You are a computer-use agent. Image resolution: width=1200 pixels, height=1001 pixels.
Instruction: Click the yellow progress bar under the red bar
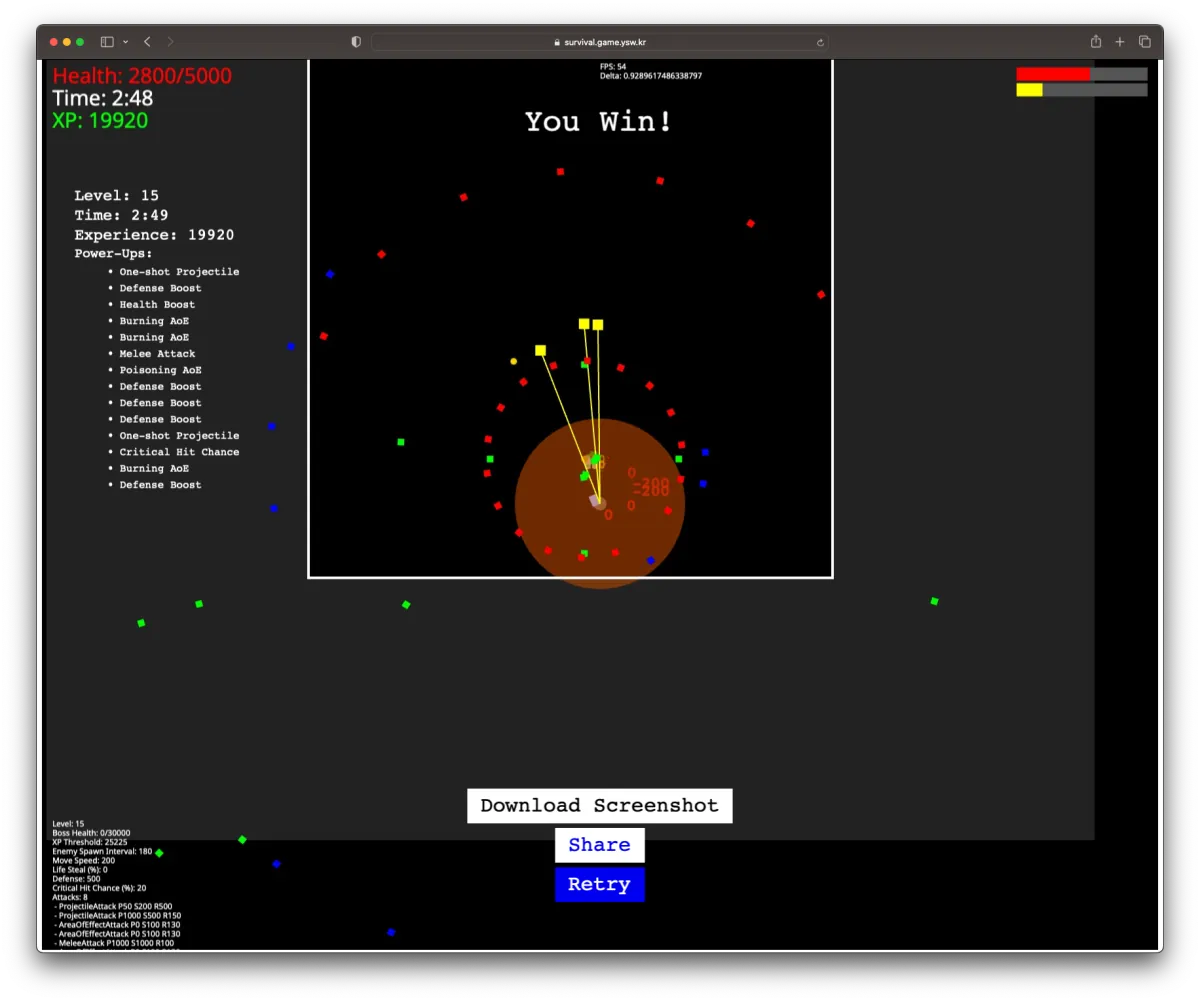click(1082, 90)
